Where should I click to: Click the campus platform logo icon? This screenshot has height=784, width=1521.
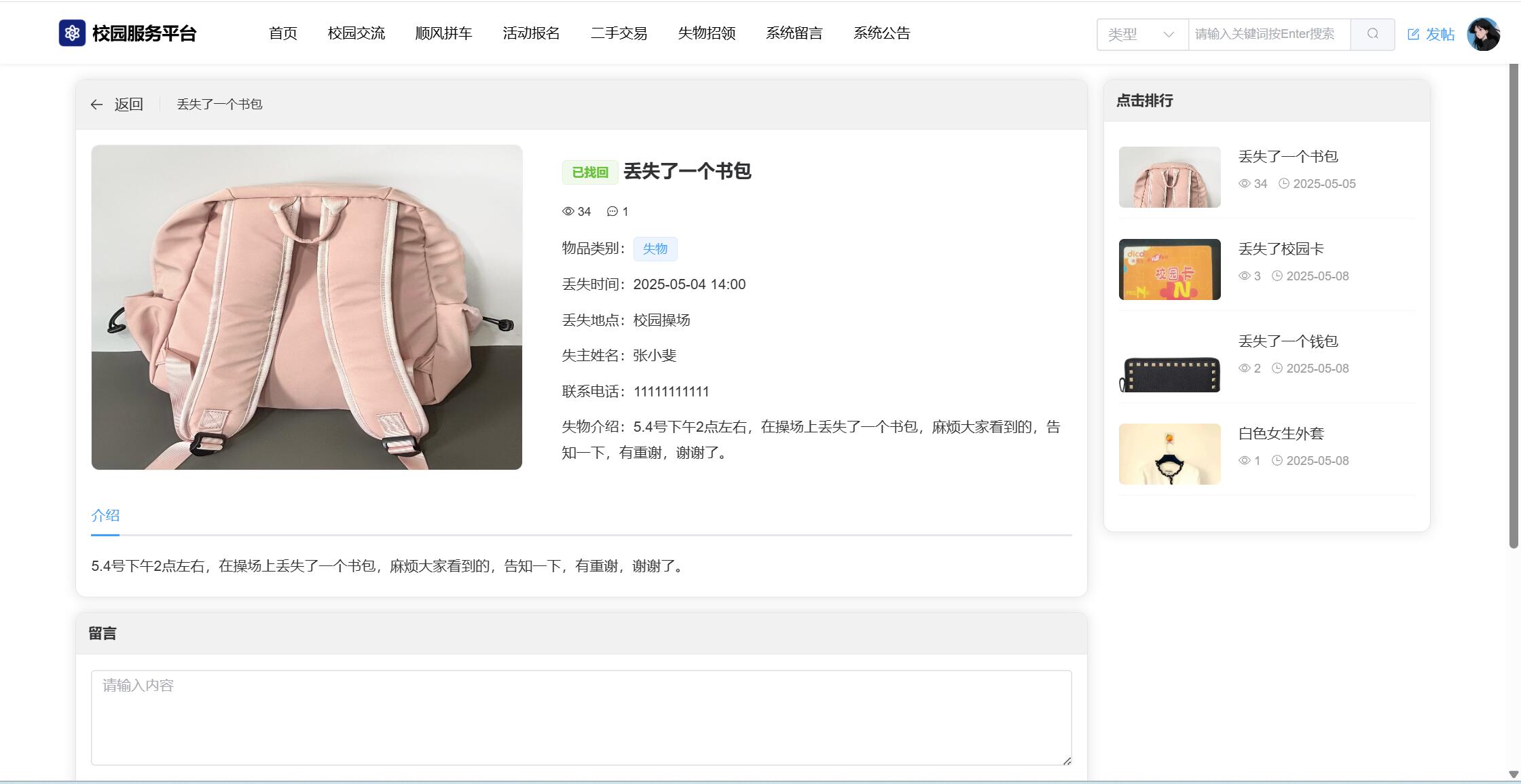pyautogui.click(x=72, y=33)
